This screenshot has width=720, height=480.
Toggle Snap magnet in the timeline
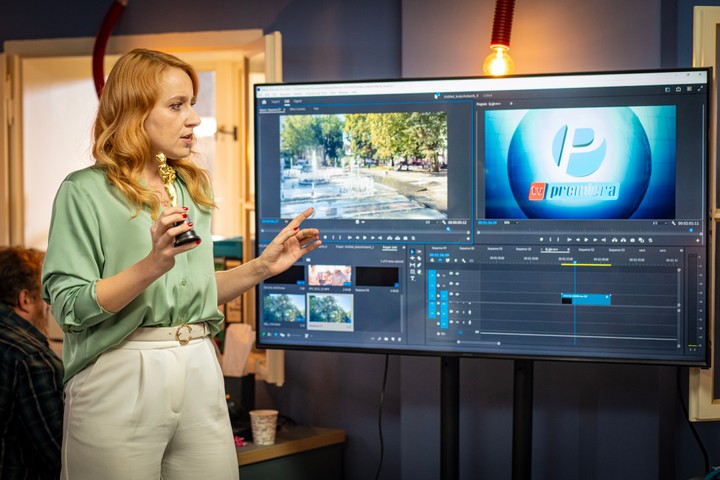(x=438, y=262)
